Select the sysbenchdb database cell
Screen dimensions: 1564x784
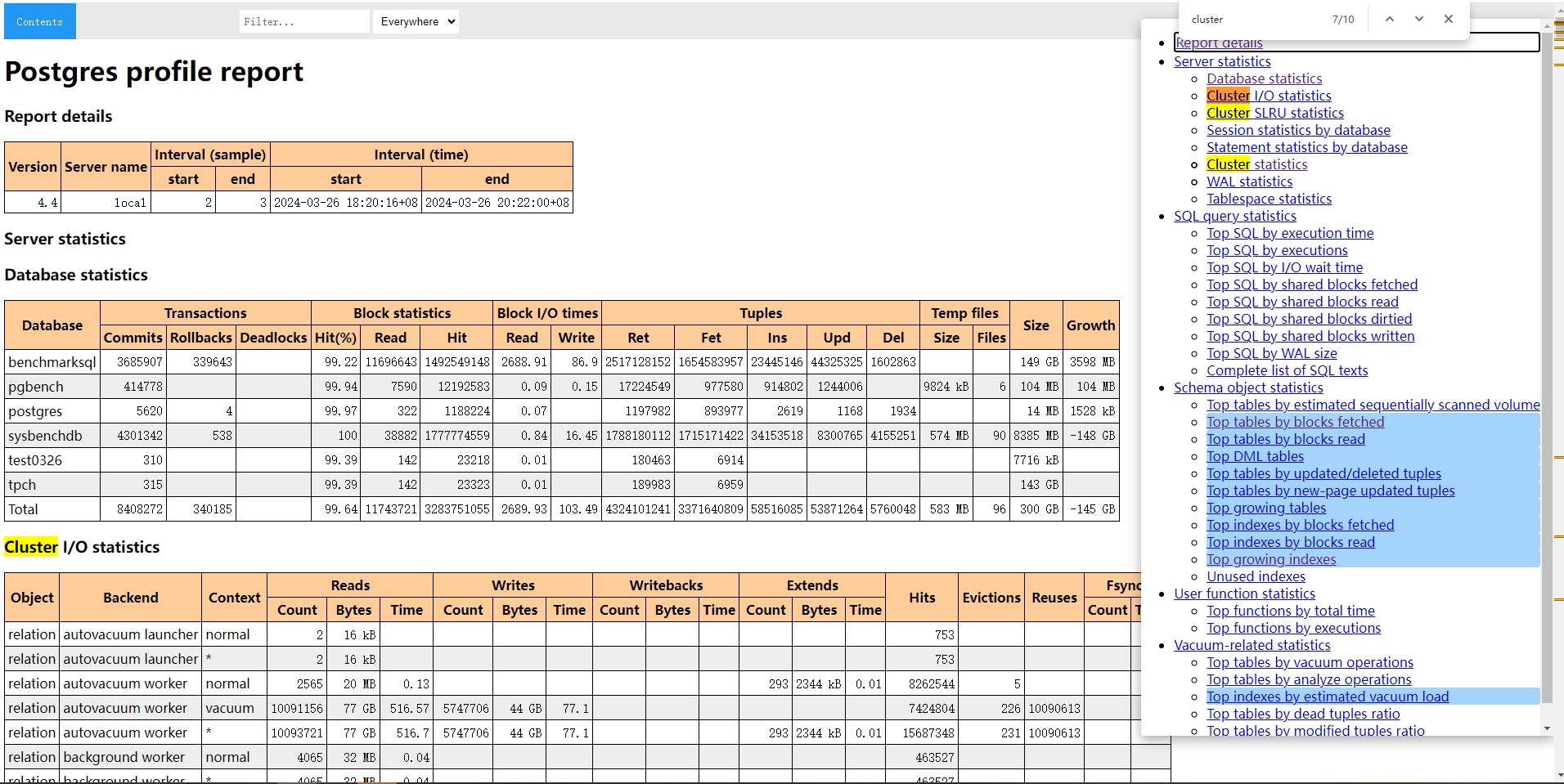[x=52, y=436]
